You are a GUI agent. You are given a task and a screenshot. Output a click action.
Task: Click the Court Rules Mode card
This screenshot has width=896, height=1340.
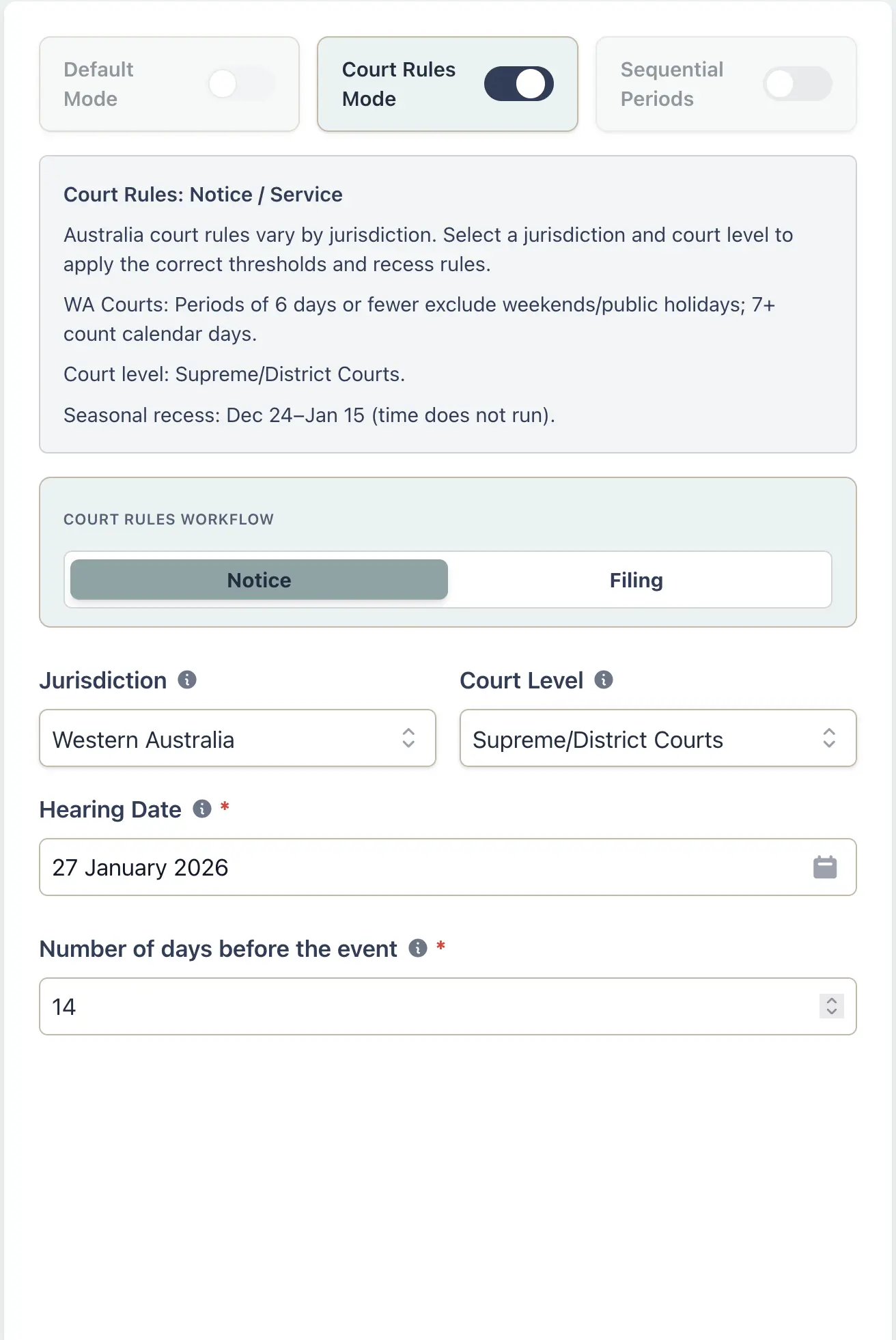tap(447, 83)
